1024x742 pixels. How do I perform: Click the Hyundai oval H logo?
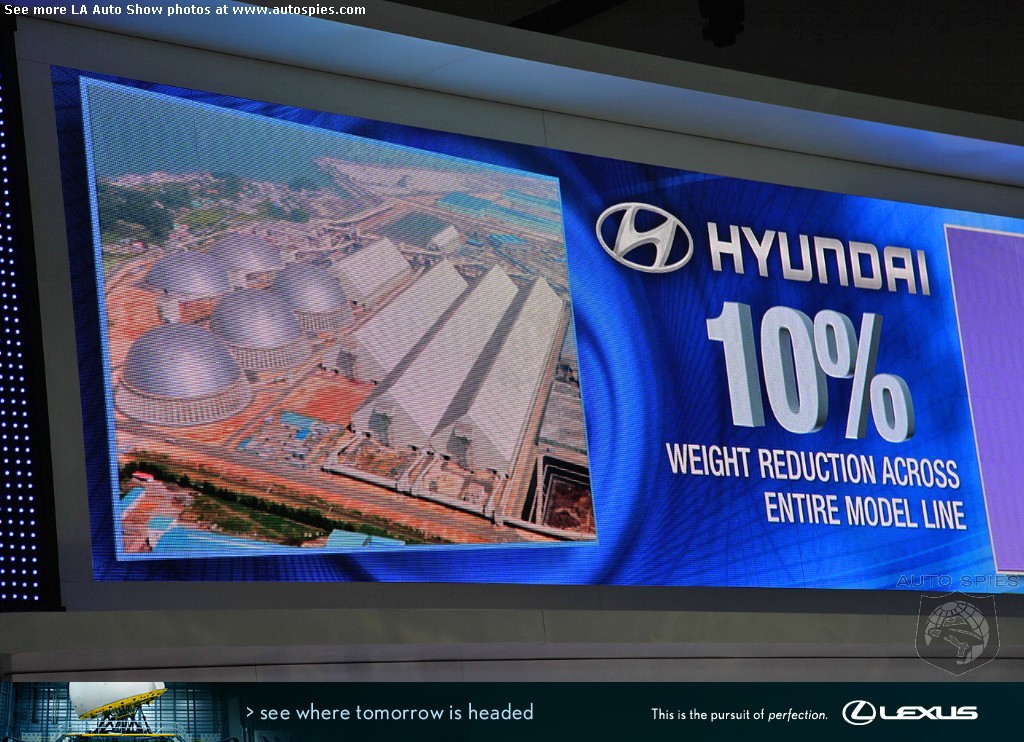point(644,237)
